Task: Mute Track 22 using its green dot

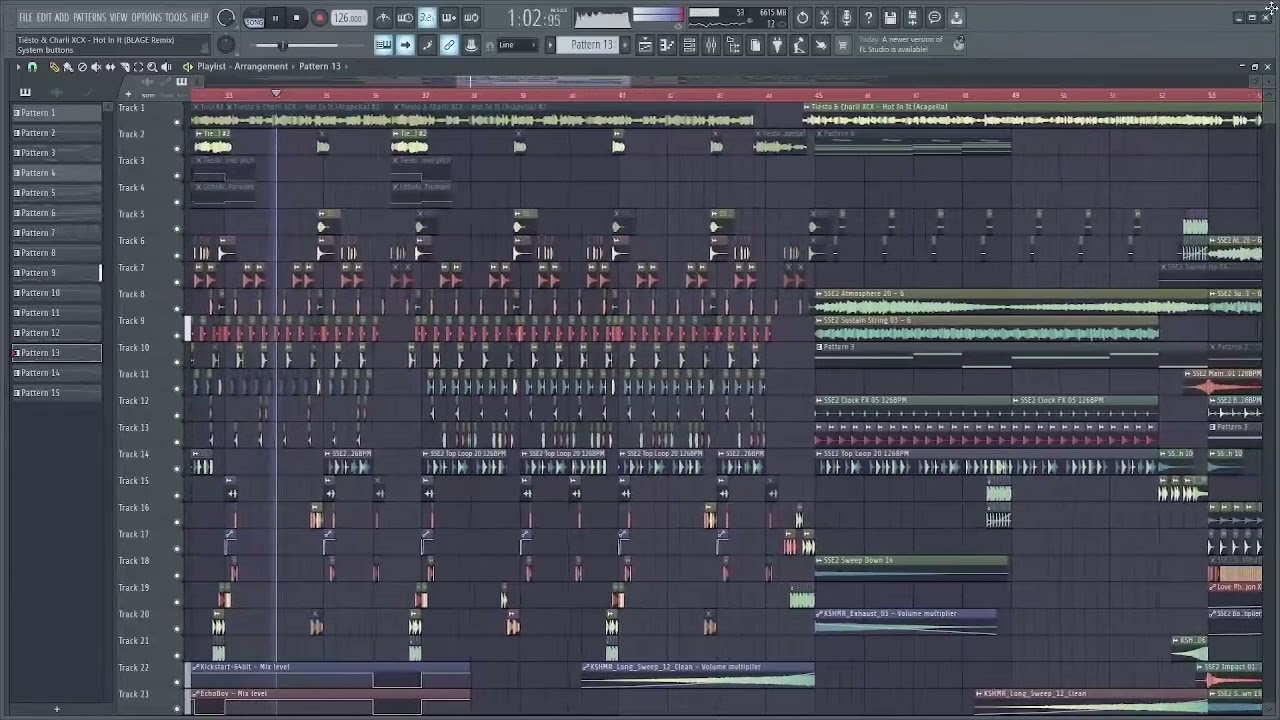Action: click(x=177, y=683)
